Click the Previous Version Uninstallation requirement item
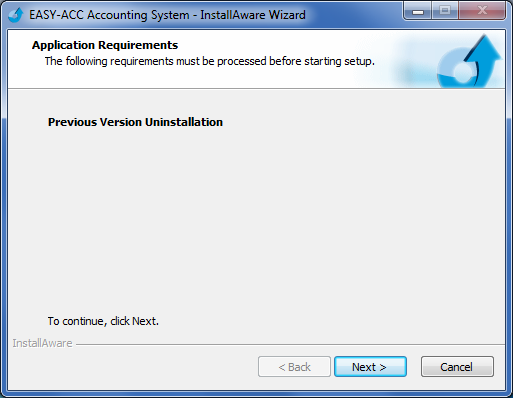The width and height of the screenshot is (513, 398). [x=135, y=122]
